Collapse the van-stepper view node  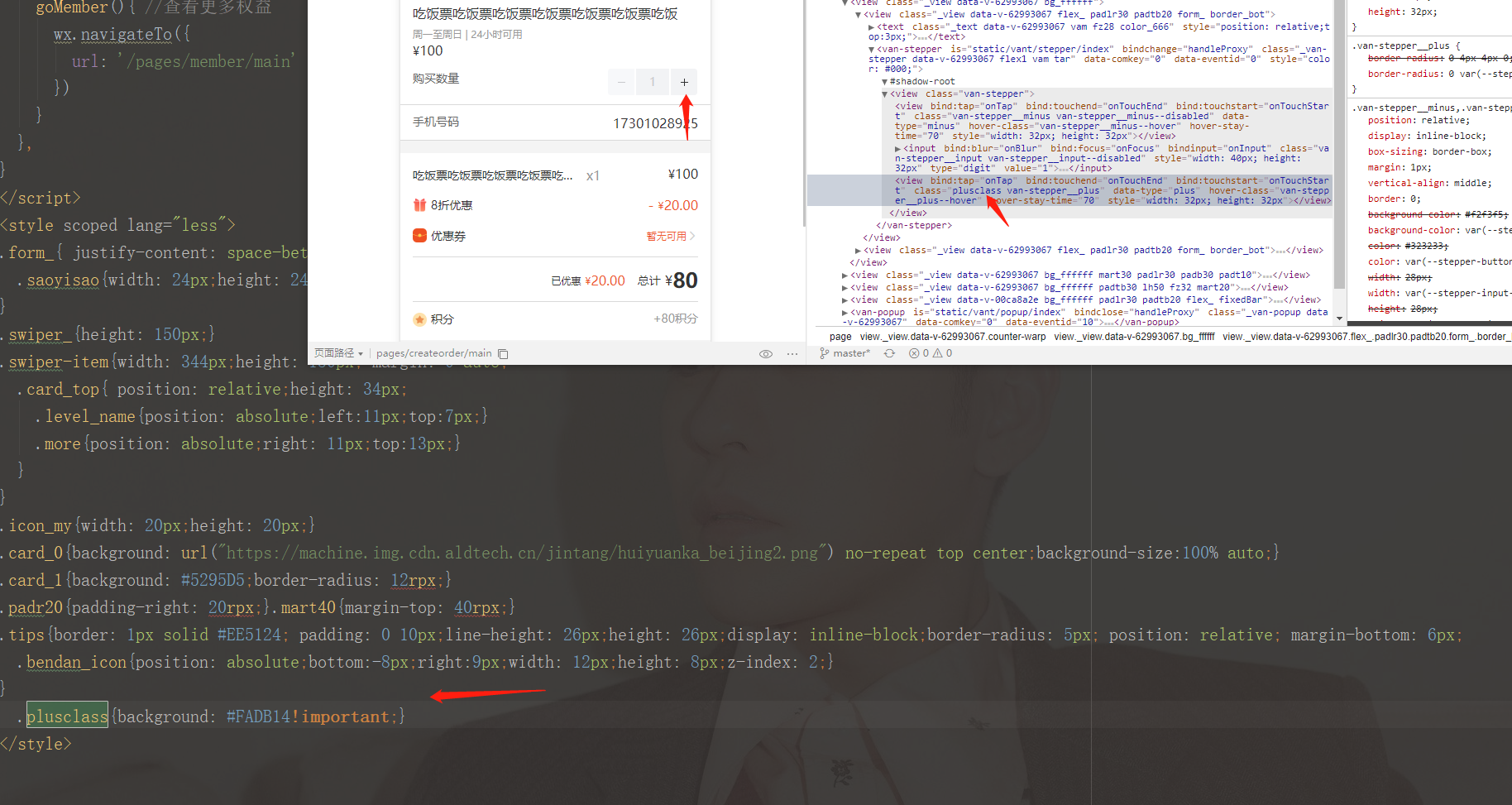[884, 93]
